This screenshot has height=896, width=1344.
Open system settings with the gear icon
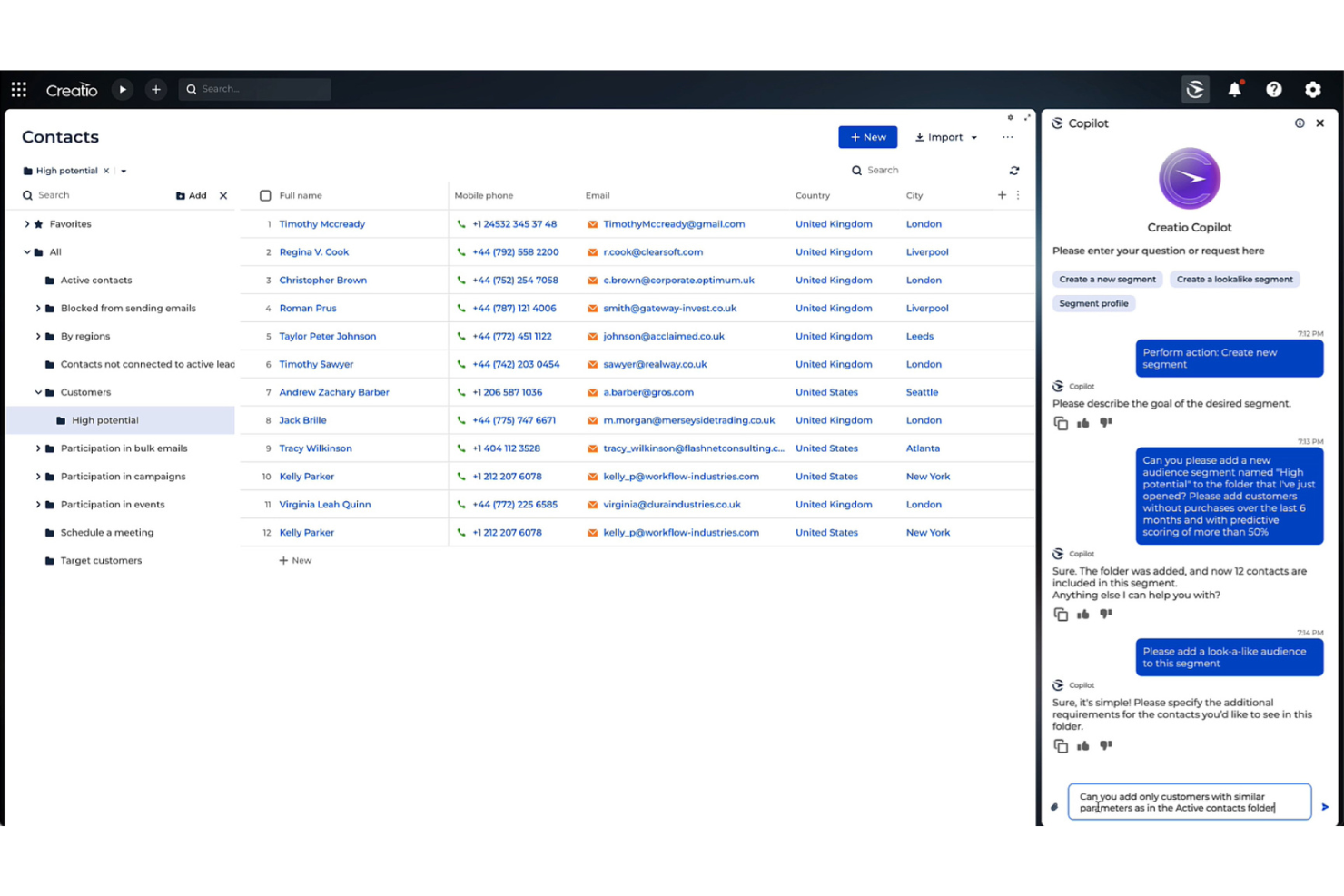pyautogui.click(x=1312, y=89)
